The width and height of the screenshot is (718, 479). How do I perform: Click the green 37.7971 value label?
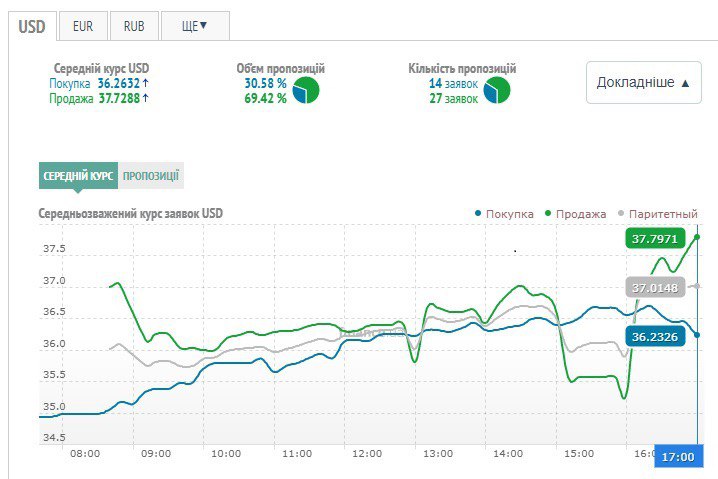(x=655, y=239)
